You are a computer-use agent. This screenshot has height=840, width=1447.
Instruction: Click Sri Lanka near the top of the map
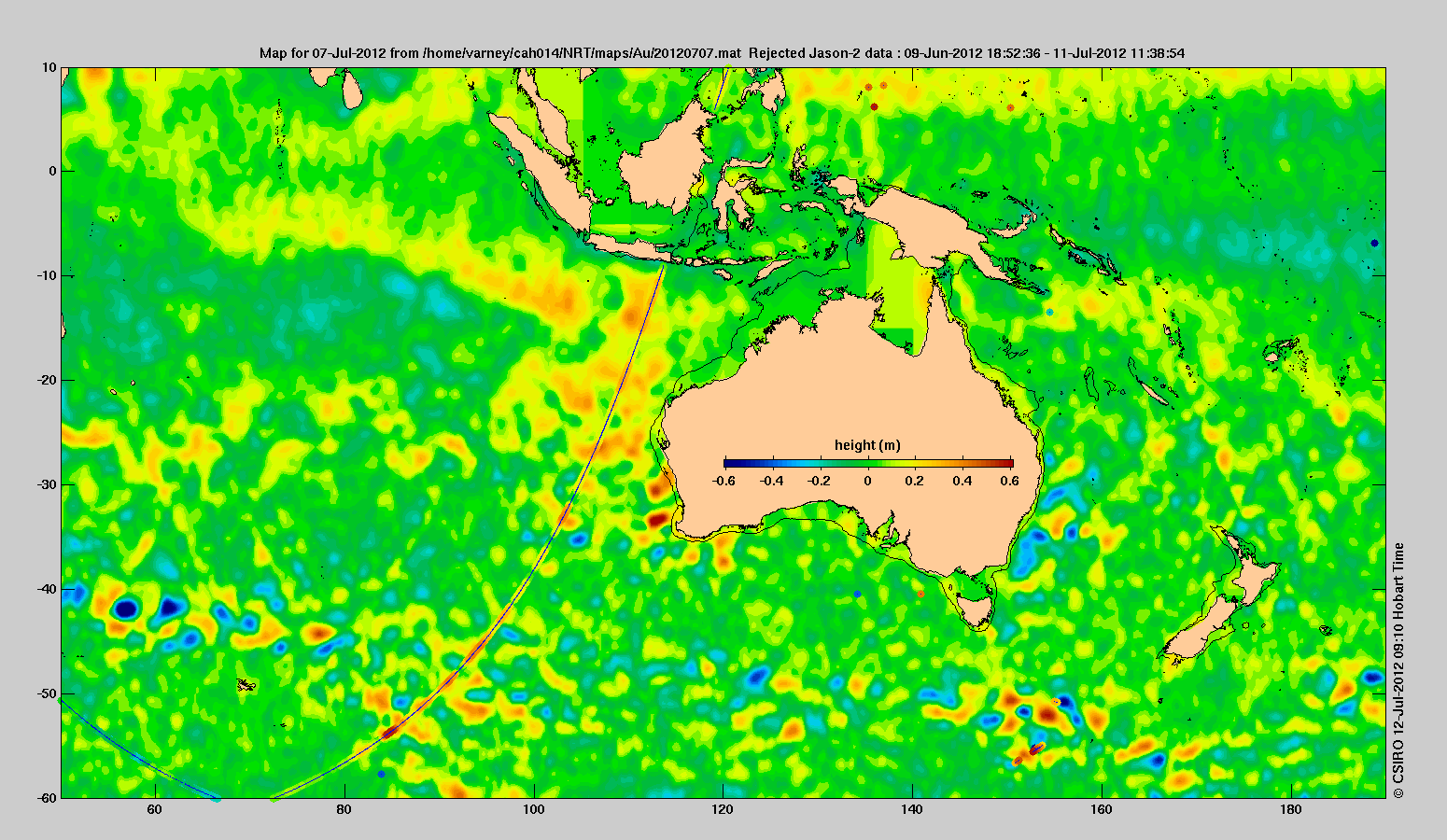[352, 89]
